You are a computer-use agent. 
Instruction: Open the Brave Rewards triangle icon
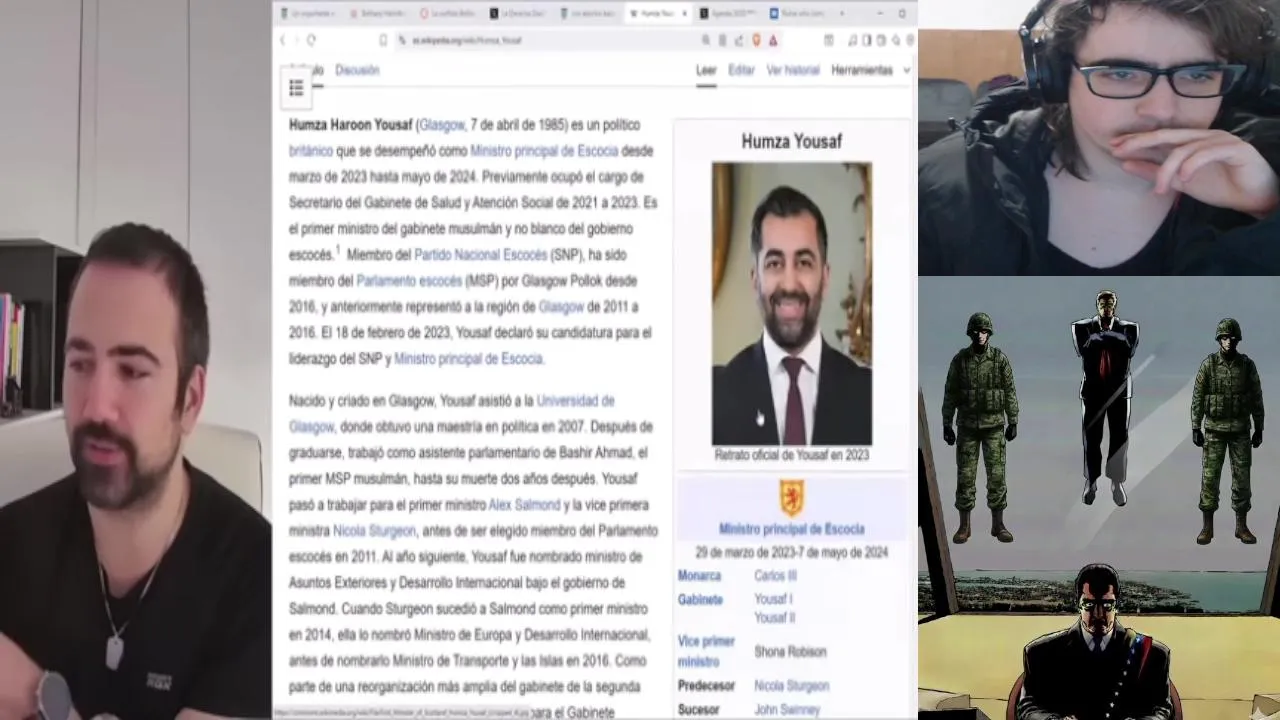773,40
